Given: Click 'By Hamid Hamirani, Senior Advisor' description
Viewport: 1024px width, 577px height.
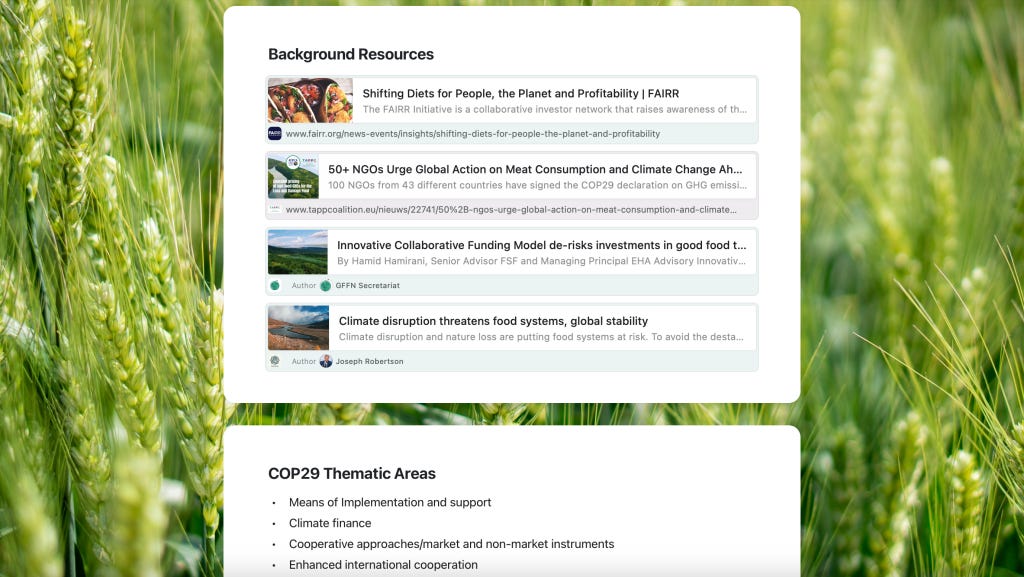Looking at the screenshot, I should tap(541, 260).
